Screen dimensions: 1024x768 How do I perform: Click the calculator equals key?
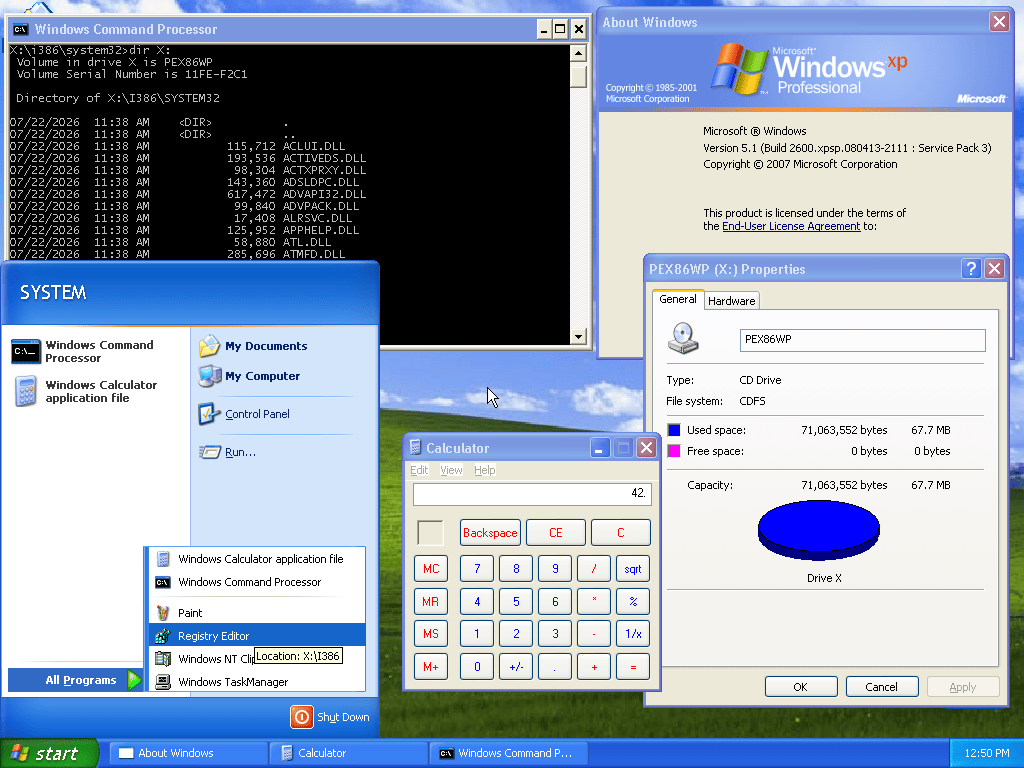coord(633,667)
